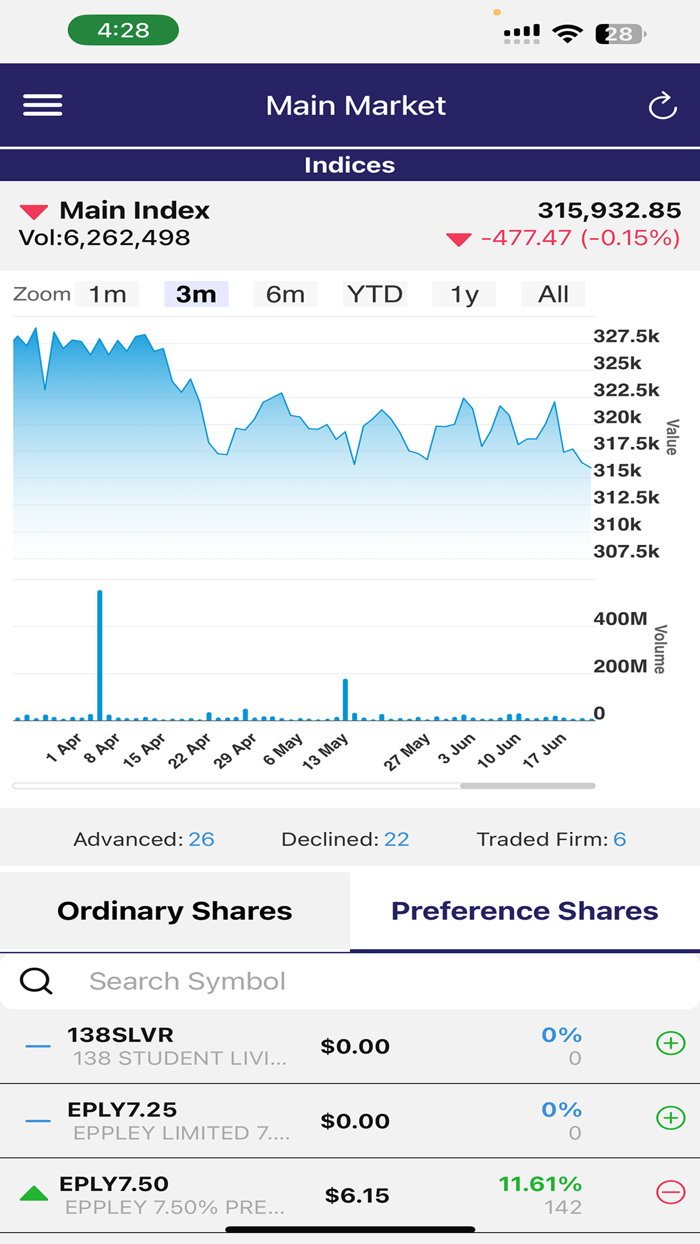Open the hamburger navigation menu
Viewport: 700px width, 1244px height.
point(42,104)
